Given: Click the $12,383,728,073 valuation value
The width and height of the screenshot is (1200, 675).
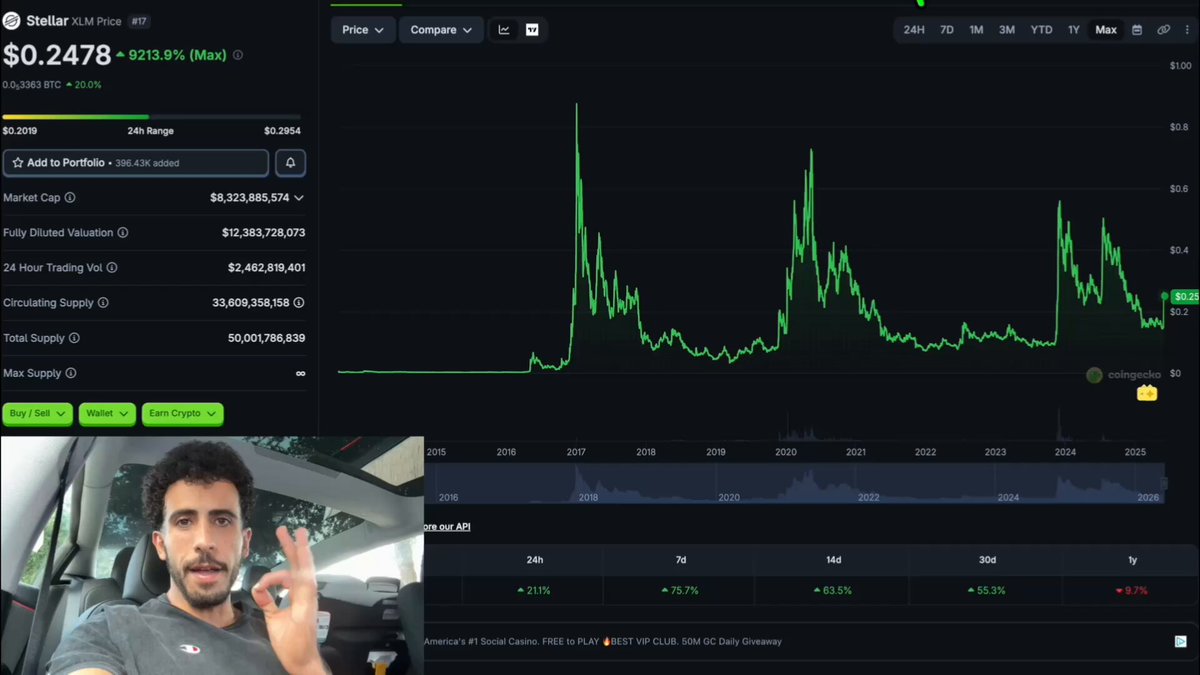Looking at the screenshot, I should click(264, 233).
